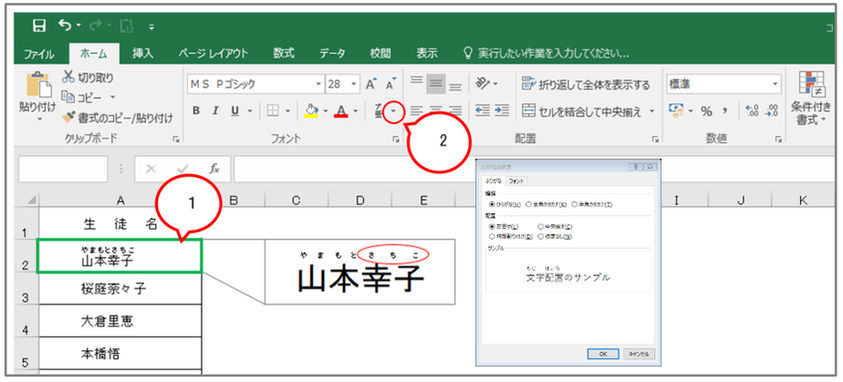Image resolution: width=843 pixels, height=382 pixels.
Task: Expand the font color dropdown arrow
Action: pos(355,111)
